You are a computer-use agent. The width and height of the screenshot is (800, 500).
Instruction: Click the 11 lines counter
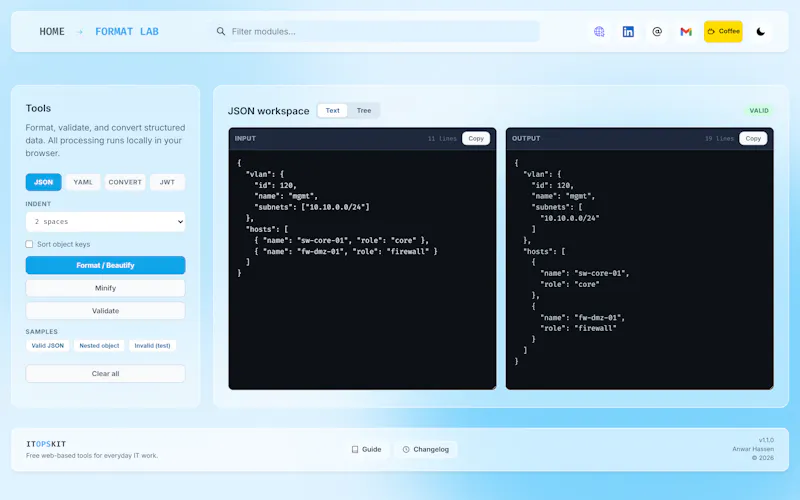(442, 139)
